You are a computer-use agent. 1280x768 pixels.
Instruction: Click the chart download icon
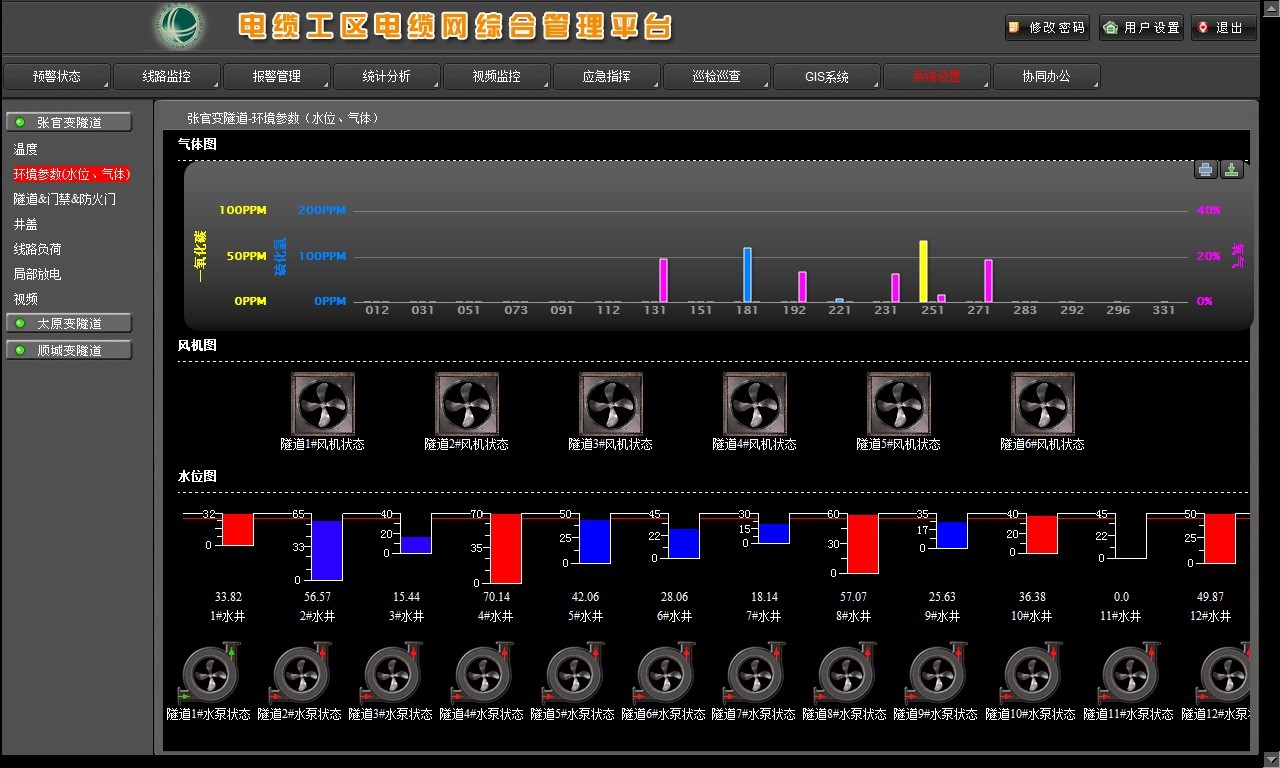pyautogui.click(x=1232, y=170)
